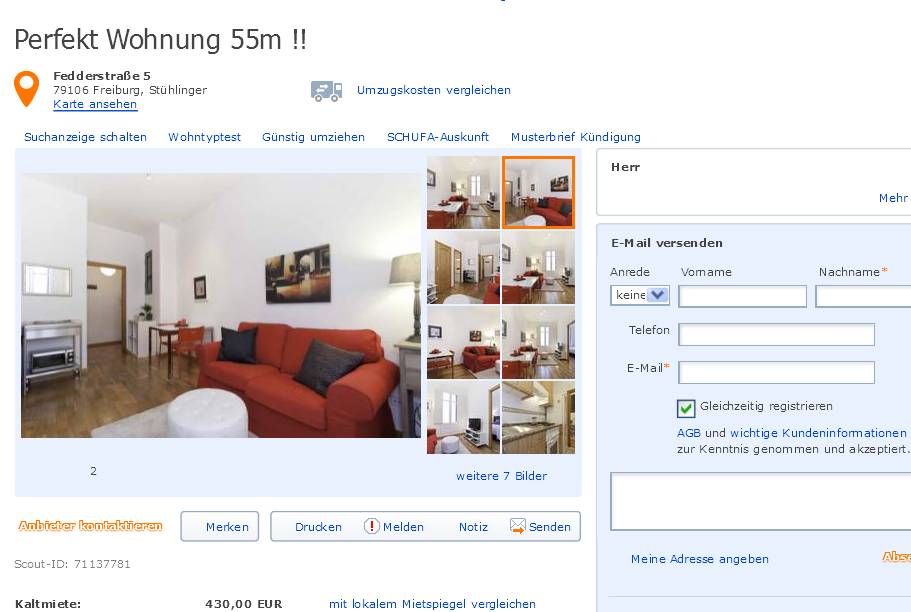The width and height of the screenshot is (911, 612).
Task: Select the kitchen thumbnail image
Action: coord(539,417)
